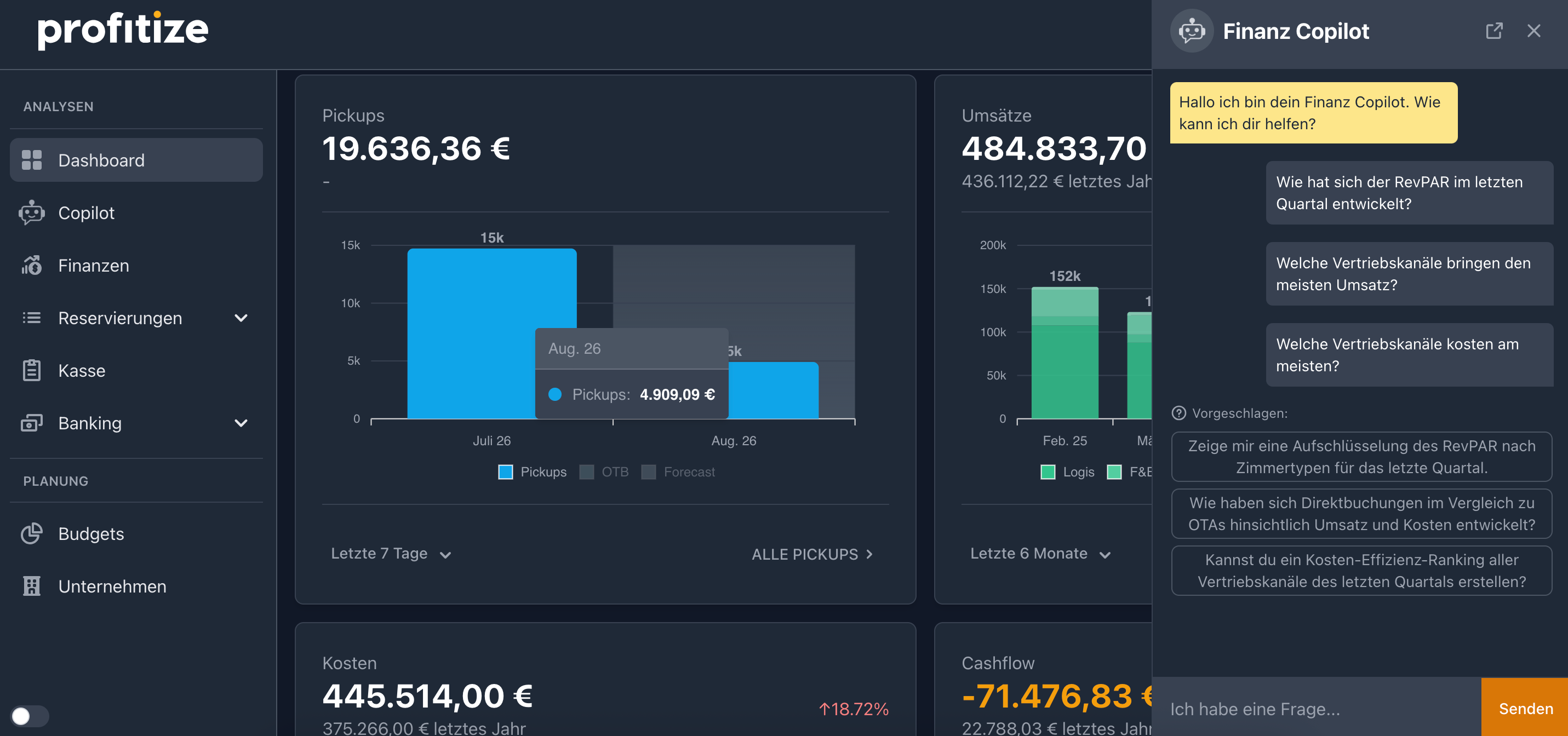Open the ALLE PICKUPS link

pyautogui.click(x=812, y=554)
